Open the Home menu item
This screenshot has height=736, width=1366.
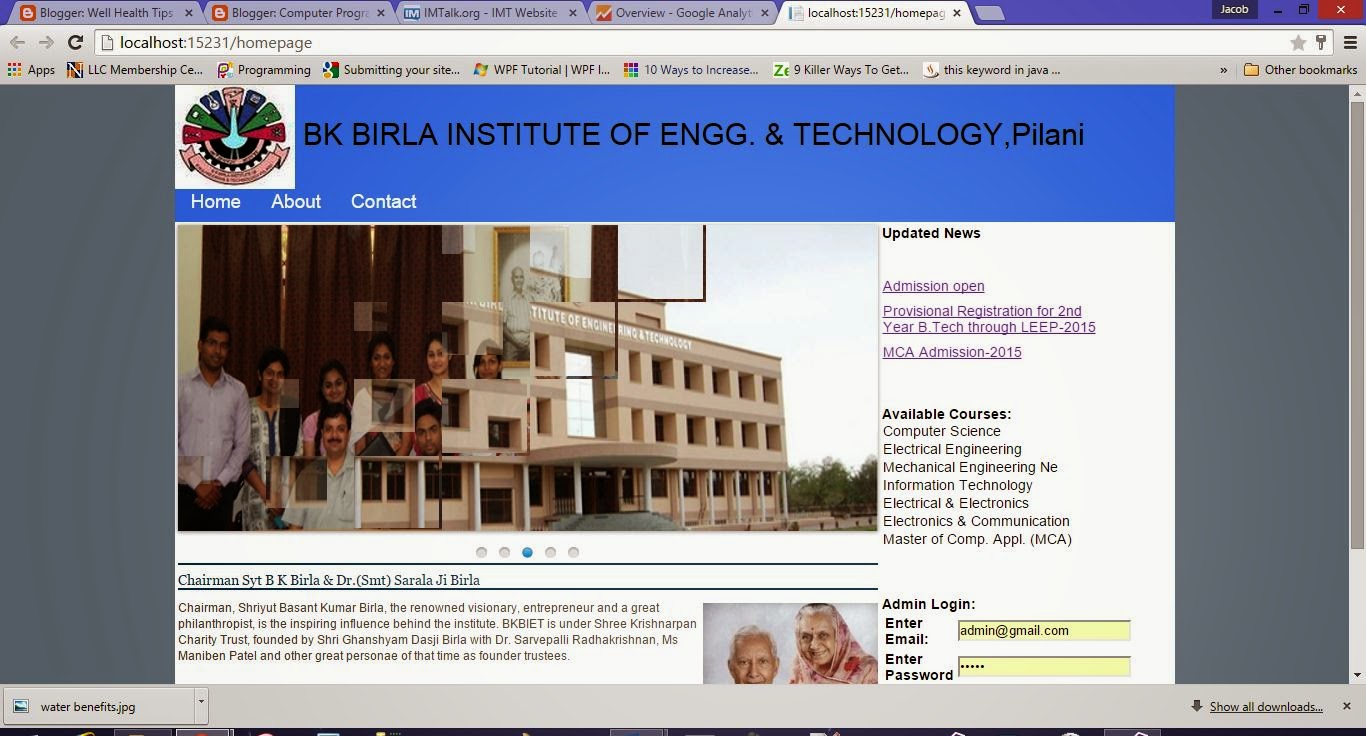(x=216, y=201)
